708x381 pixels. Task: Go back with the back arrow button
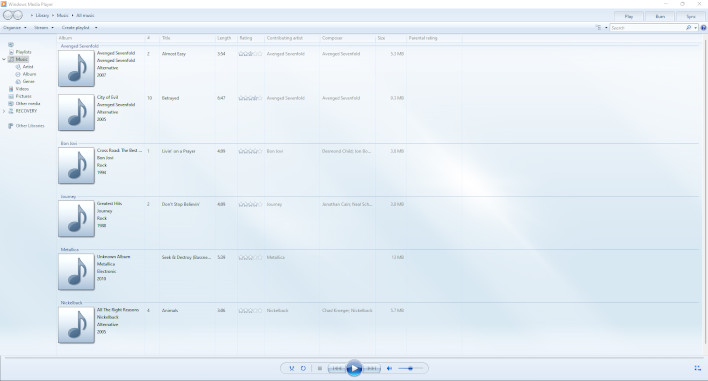click(8, 15)
